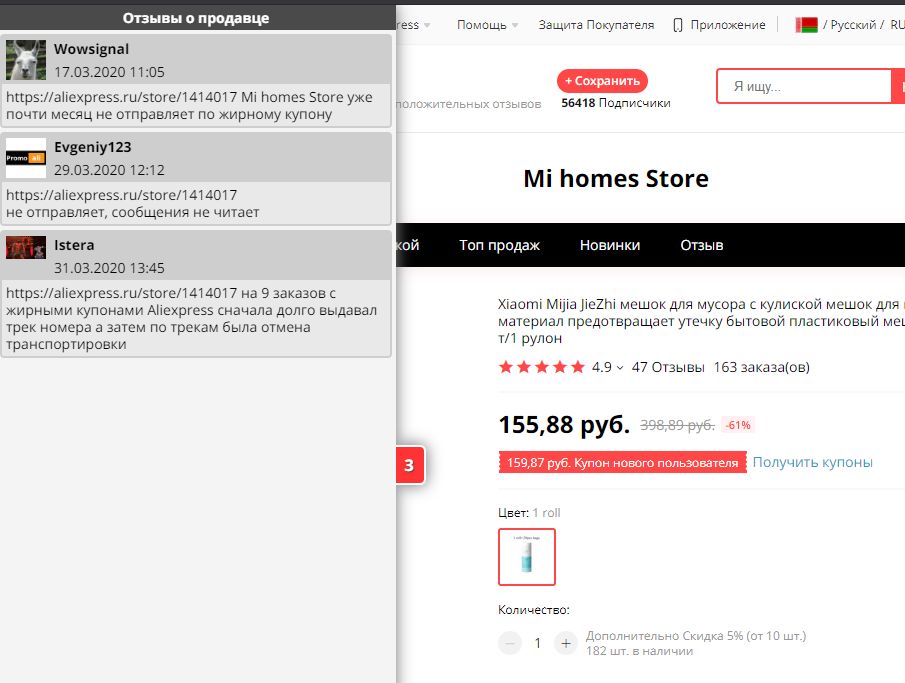
Task: Toggle the red badge showing 3 reviews
Action: (410, 465)
